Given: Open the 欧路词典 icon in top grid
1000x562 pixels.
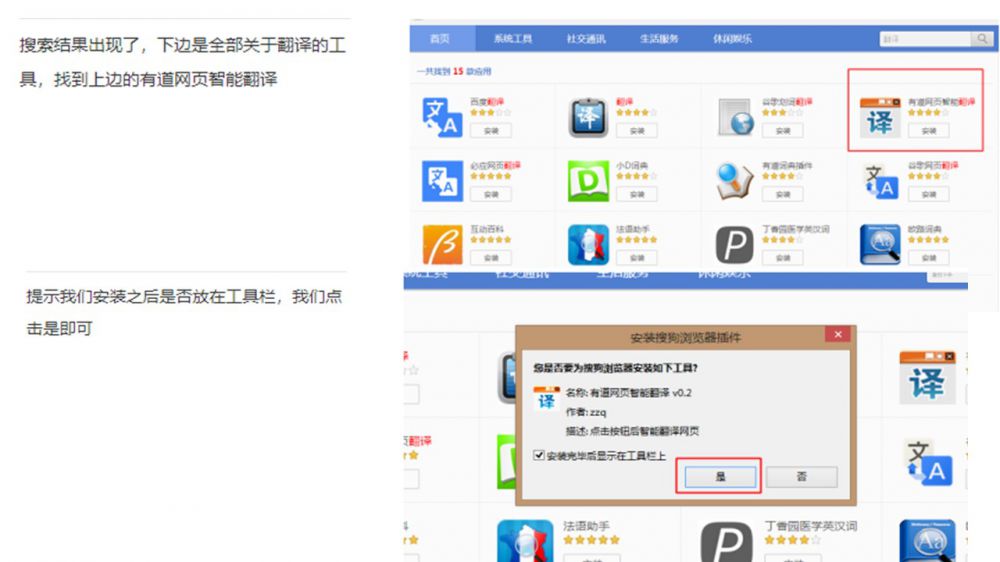Looking at the screenshot, I should pos(879,244).
